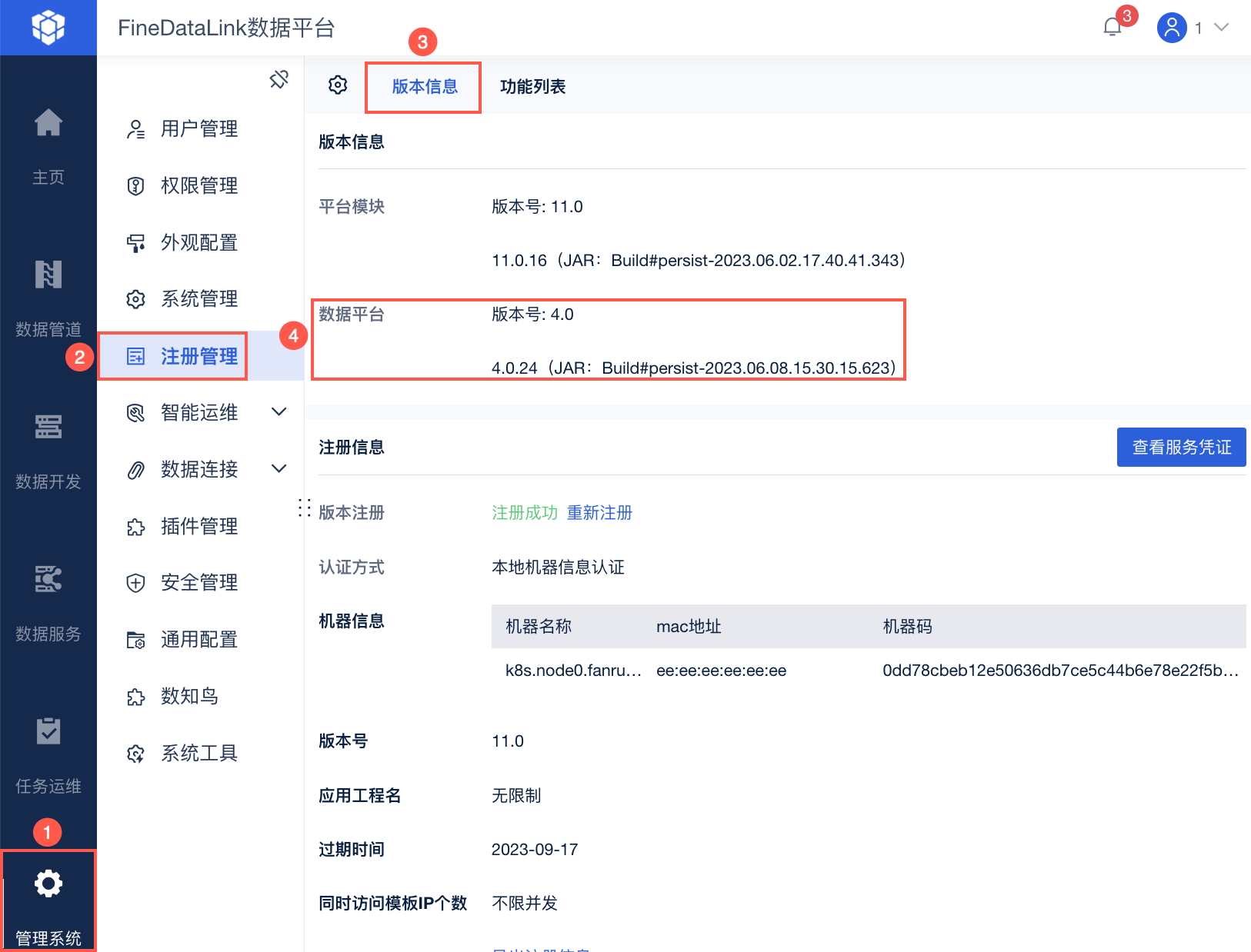The image size is (1251, 952).
Task: Click the 机器码 column header
Action: point(908,627)
